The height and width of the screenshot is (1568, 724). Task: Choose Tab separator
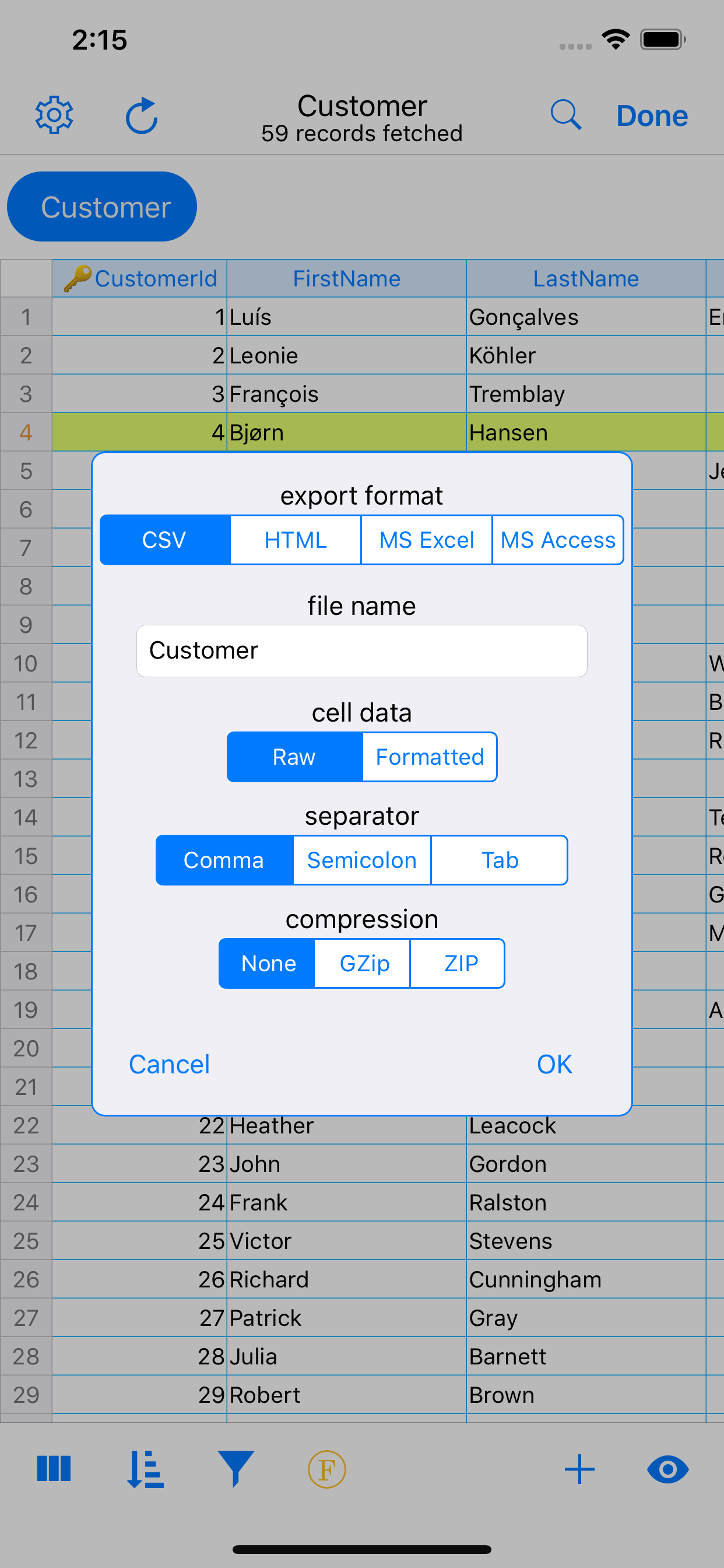[500, 860]
